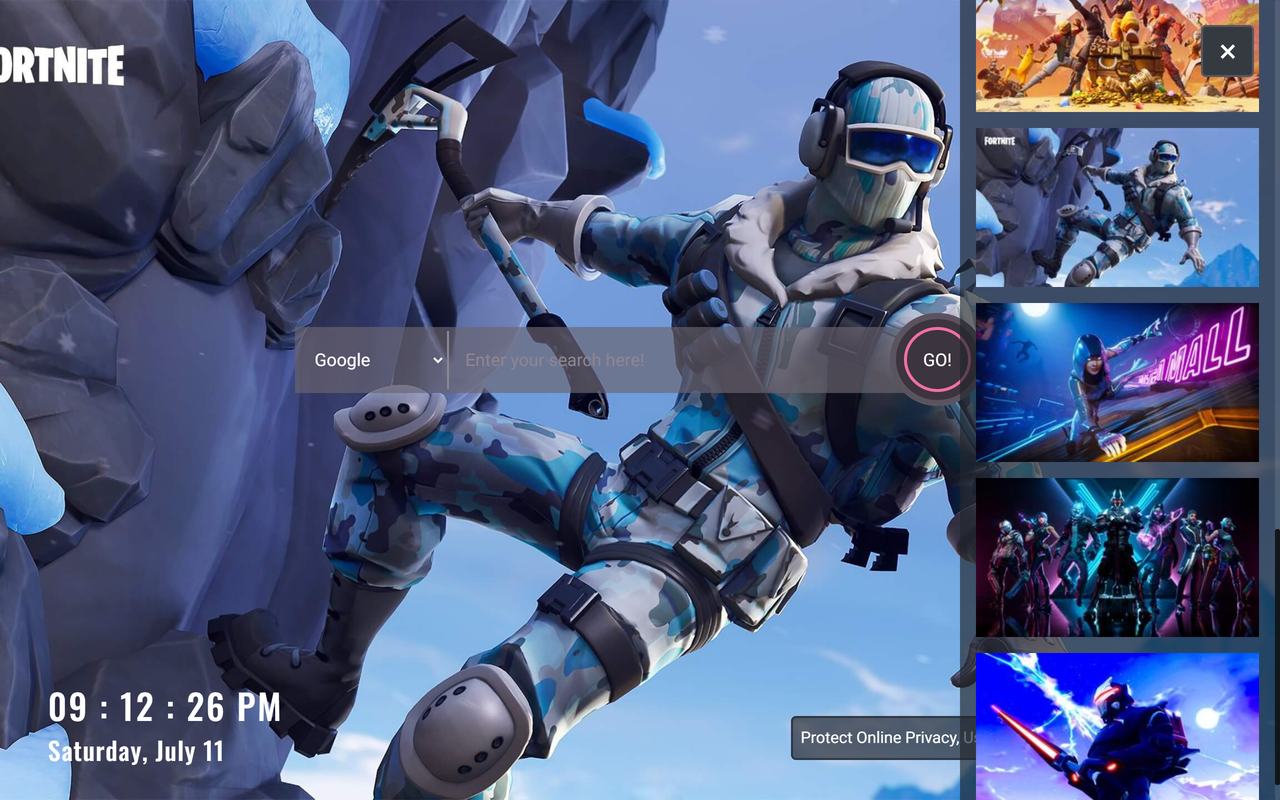This screenshot has width=1280, height=800.
Task: Close the wallpaper panel with the X button
Action: (x=1227, y=51)
